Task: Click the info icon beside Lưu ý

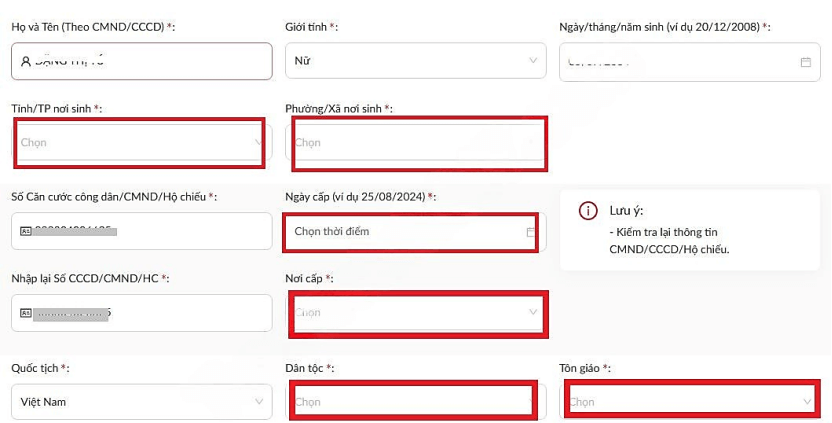Action: click(589, 211)
